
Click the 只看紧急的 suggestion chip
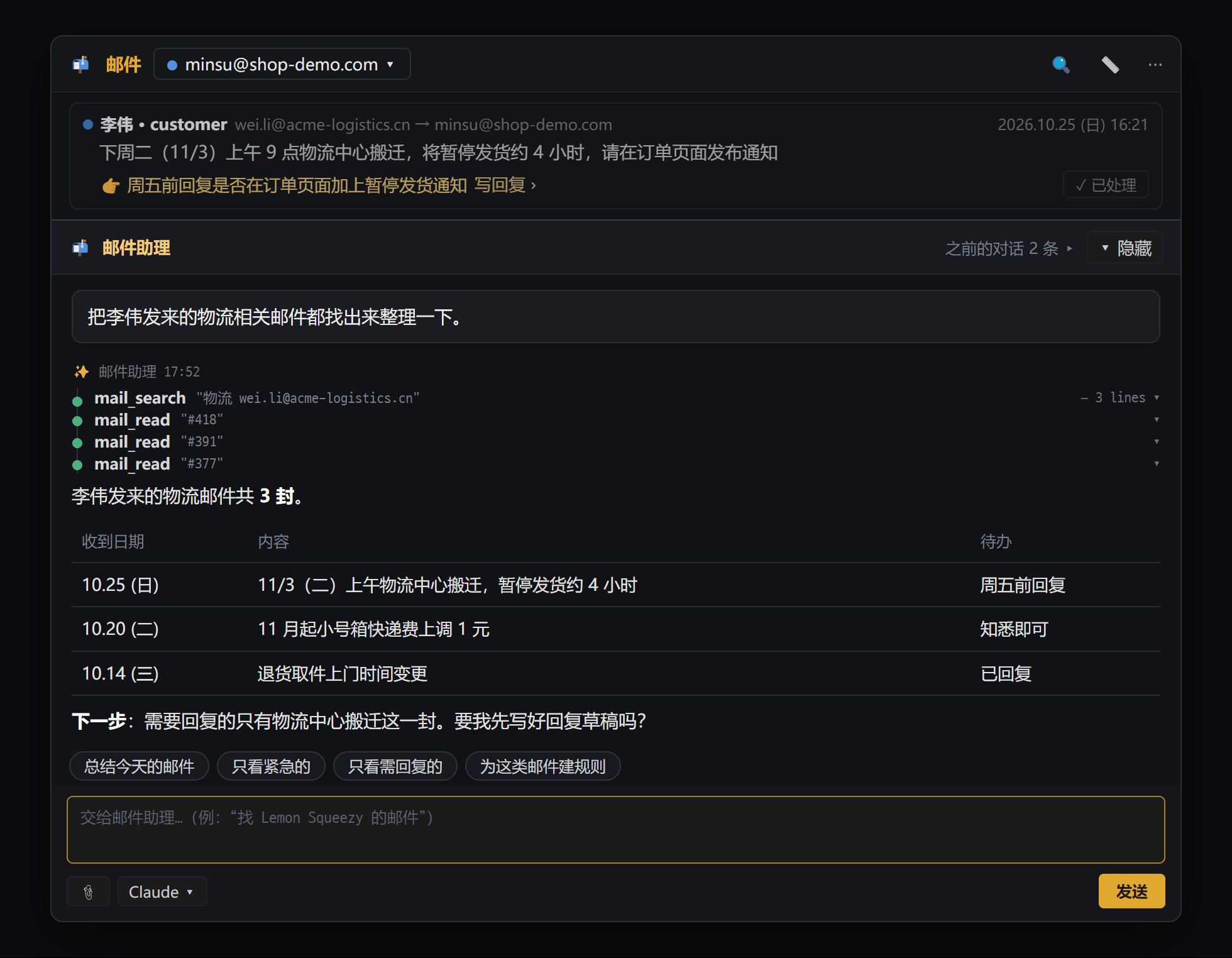[x=271, y=766]
